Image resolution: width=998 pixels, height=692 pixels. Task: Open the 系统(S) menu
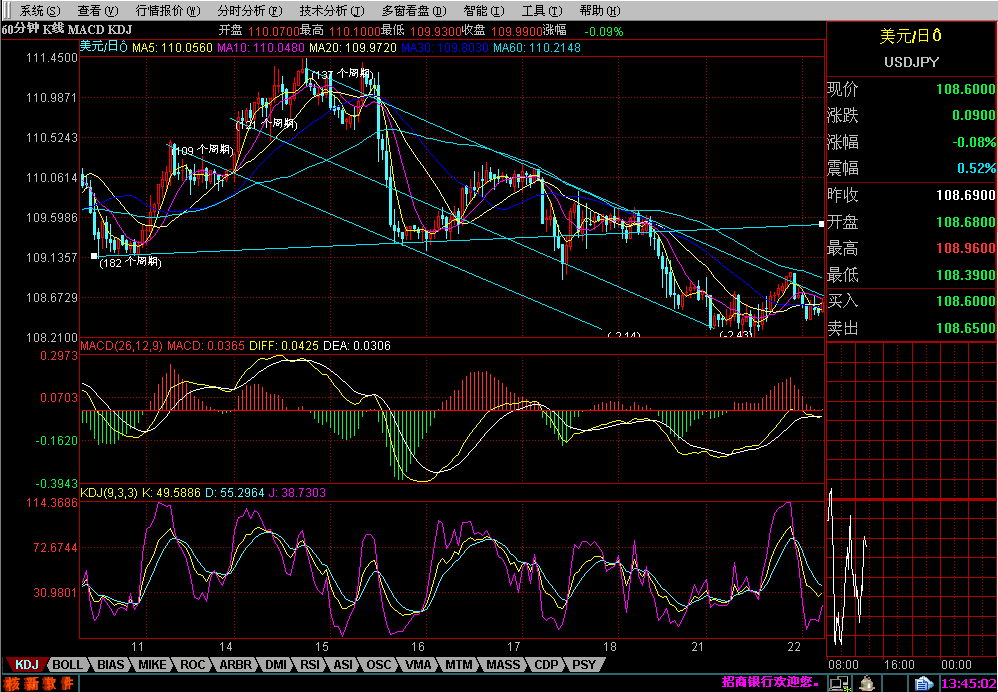click(x=38, y=10)
